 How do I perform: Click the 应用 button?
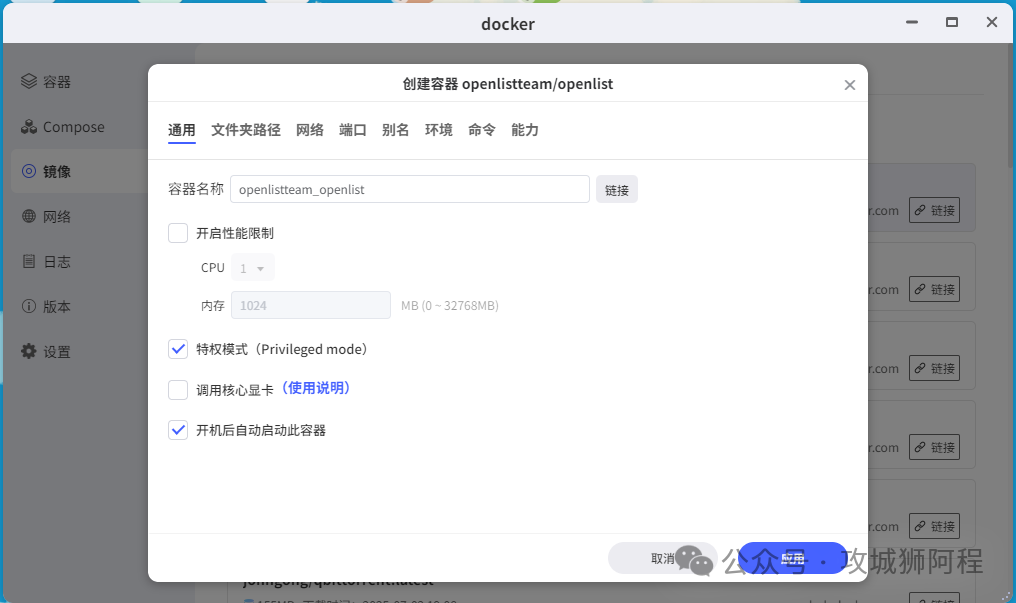[x=792, y=558]
